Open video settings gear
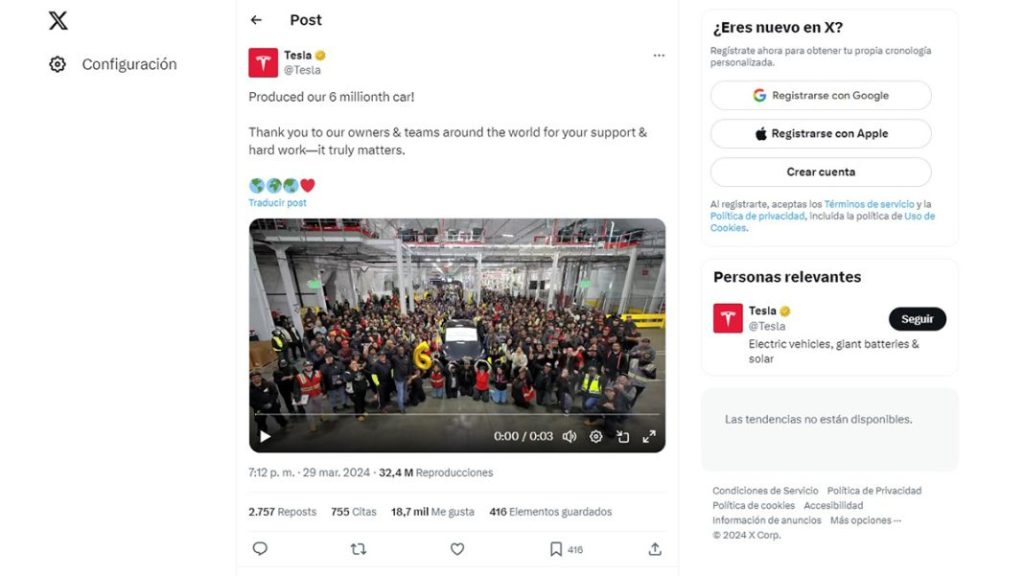This screenshot has width=1024, height=576. [596, 436]
